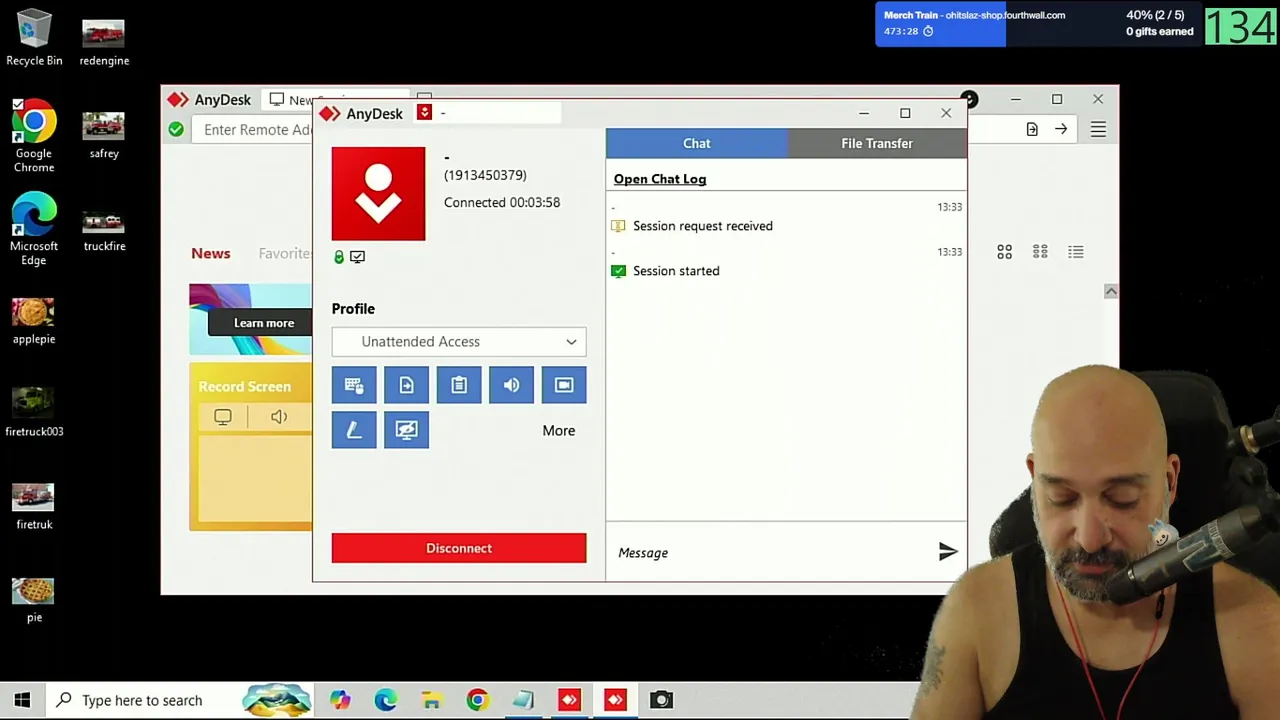Click AnyDesk logo in session window title

(330, 114)
